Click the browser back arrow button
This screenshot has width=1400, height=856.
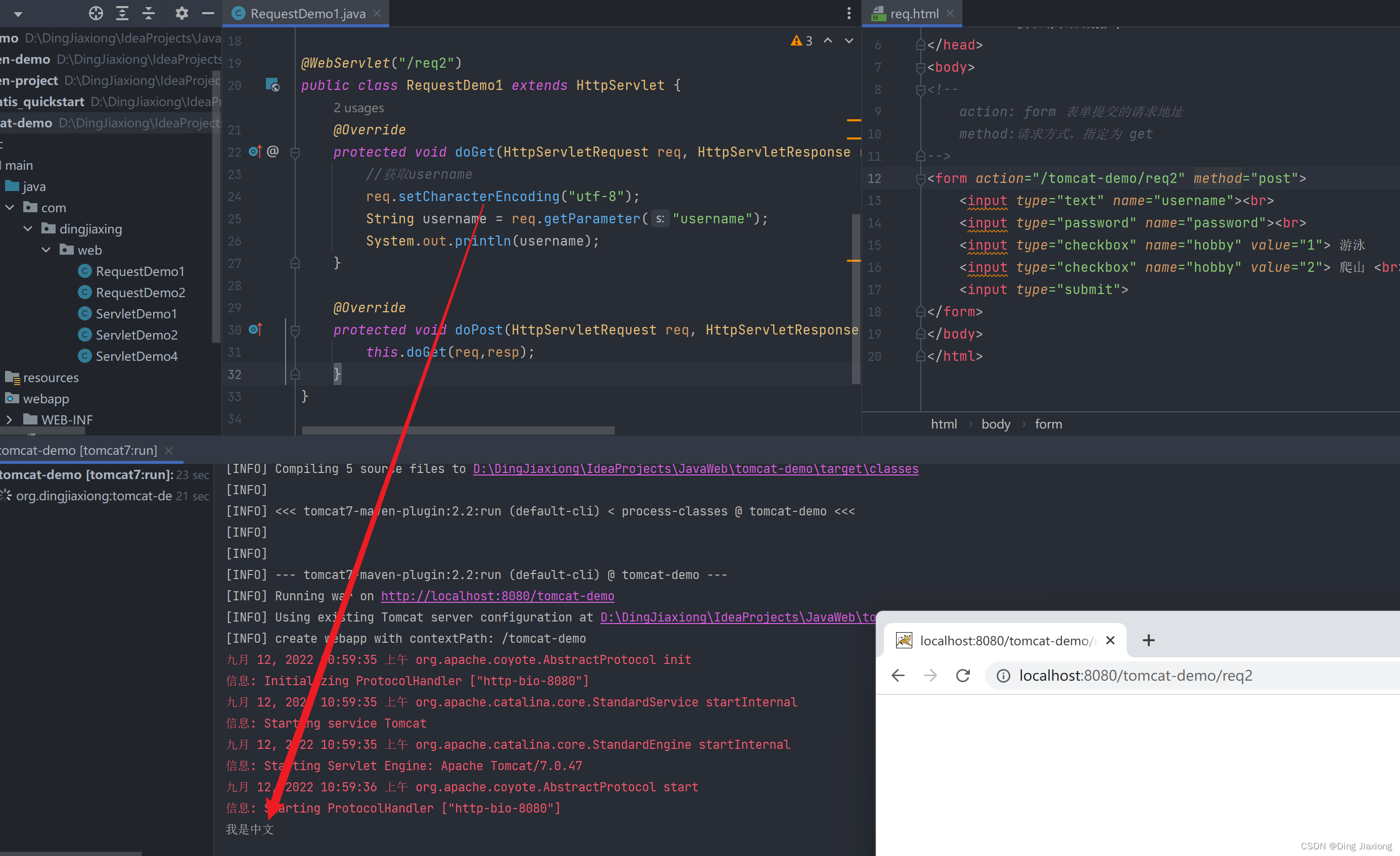point(898,675)
